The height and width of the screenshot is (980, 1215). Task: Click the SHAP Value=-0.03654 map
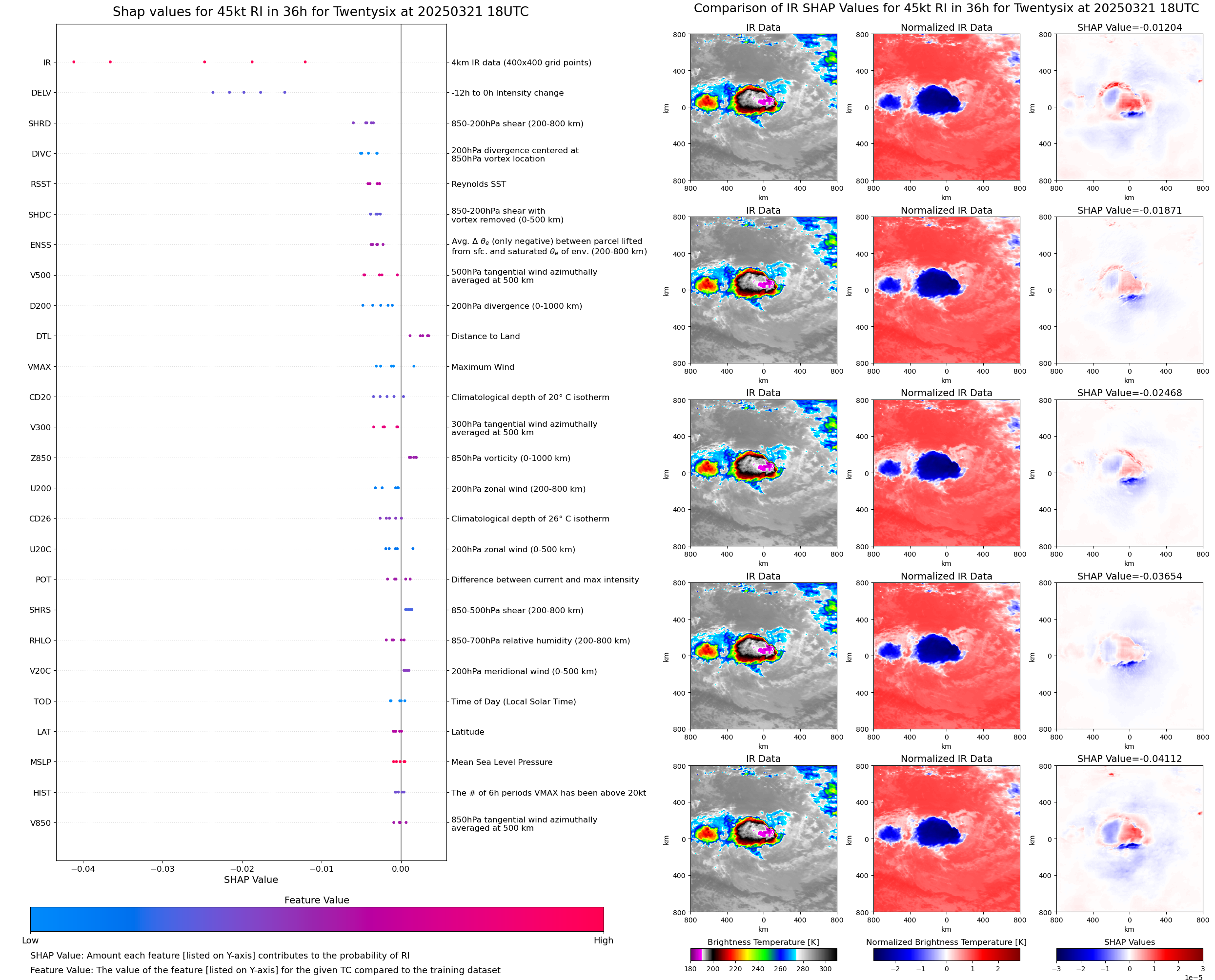[1129, 656]
